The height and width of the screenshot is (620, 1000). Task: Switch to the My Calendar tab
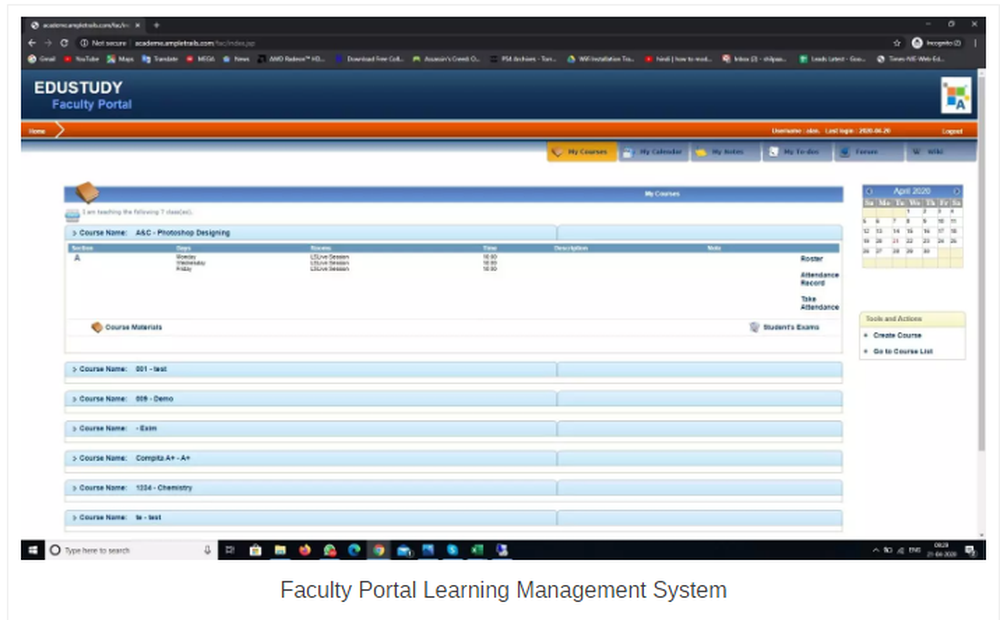point(654,152)
